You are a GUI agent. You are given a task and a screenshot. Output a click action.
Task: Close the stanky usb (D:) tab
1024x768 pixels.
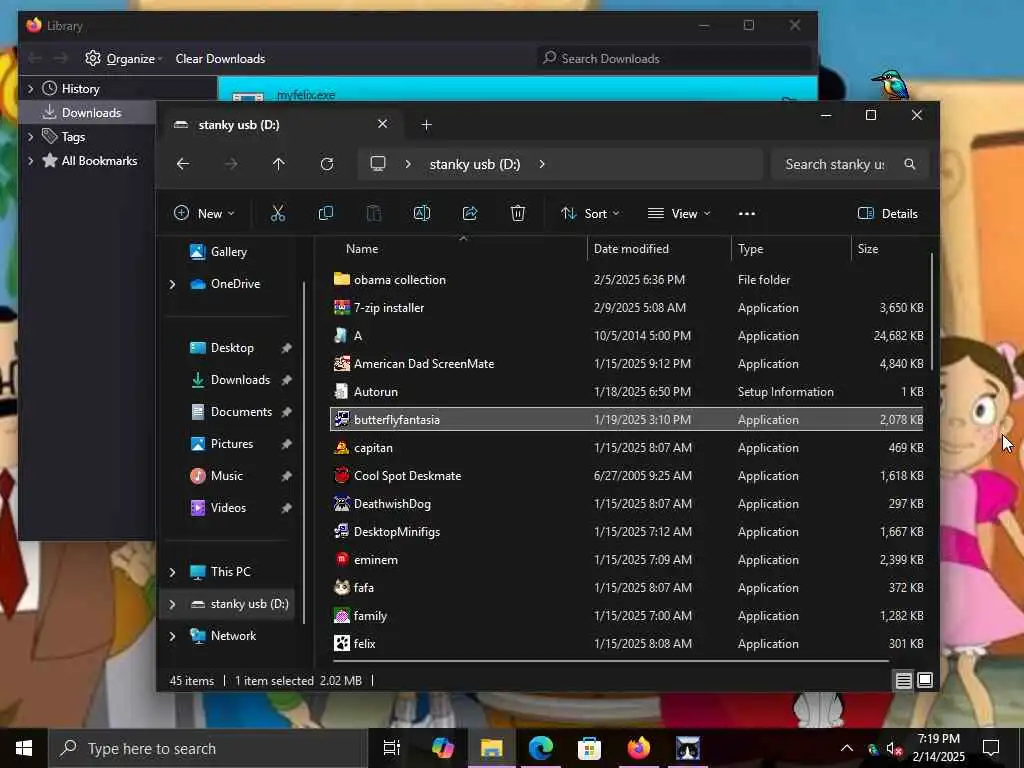(383, 124)
